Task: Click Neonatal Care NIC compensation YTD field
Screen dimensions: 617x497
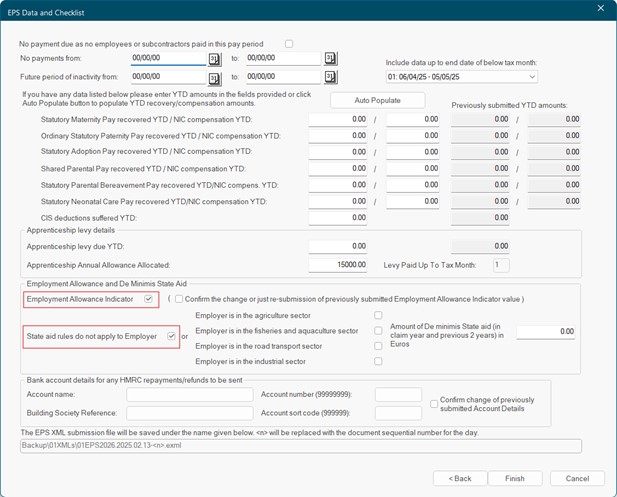Action: point(412,201)
